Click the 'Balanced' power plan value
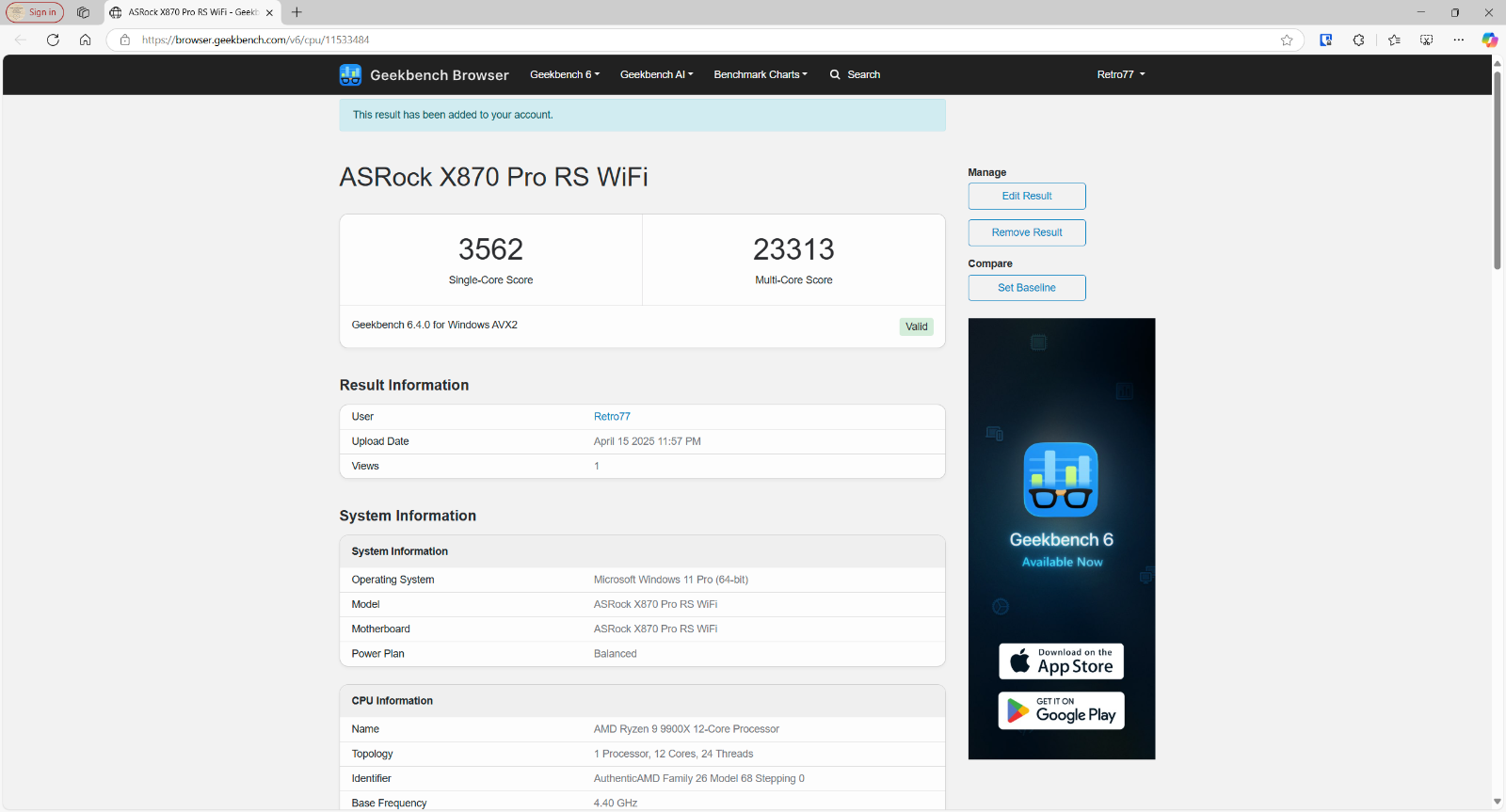 pos(616,654)
